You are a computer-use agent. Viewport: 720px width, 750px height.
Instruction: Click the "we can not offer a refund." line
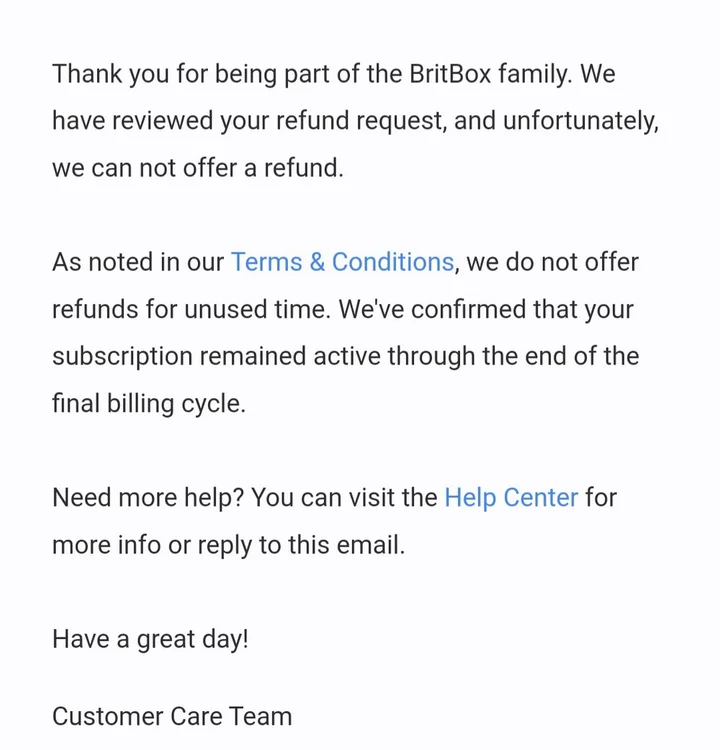pyautogui.click(x=197, y=168)
